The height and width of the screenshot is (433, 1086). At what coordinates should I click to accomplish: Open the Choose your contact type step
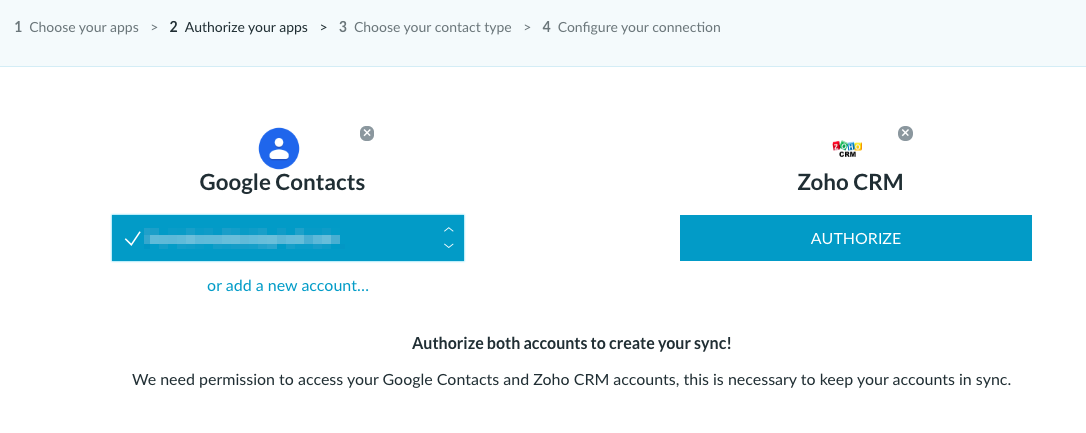[x=425, y=28]
